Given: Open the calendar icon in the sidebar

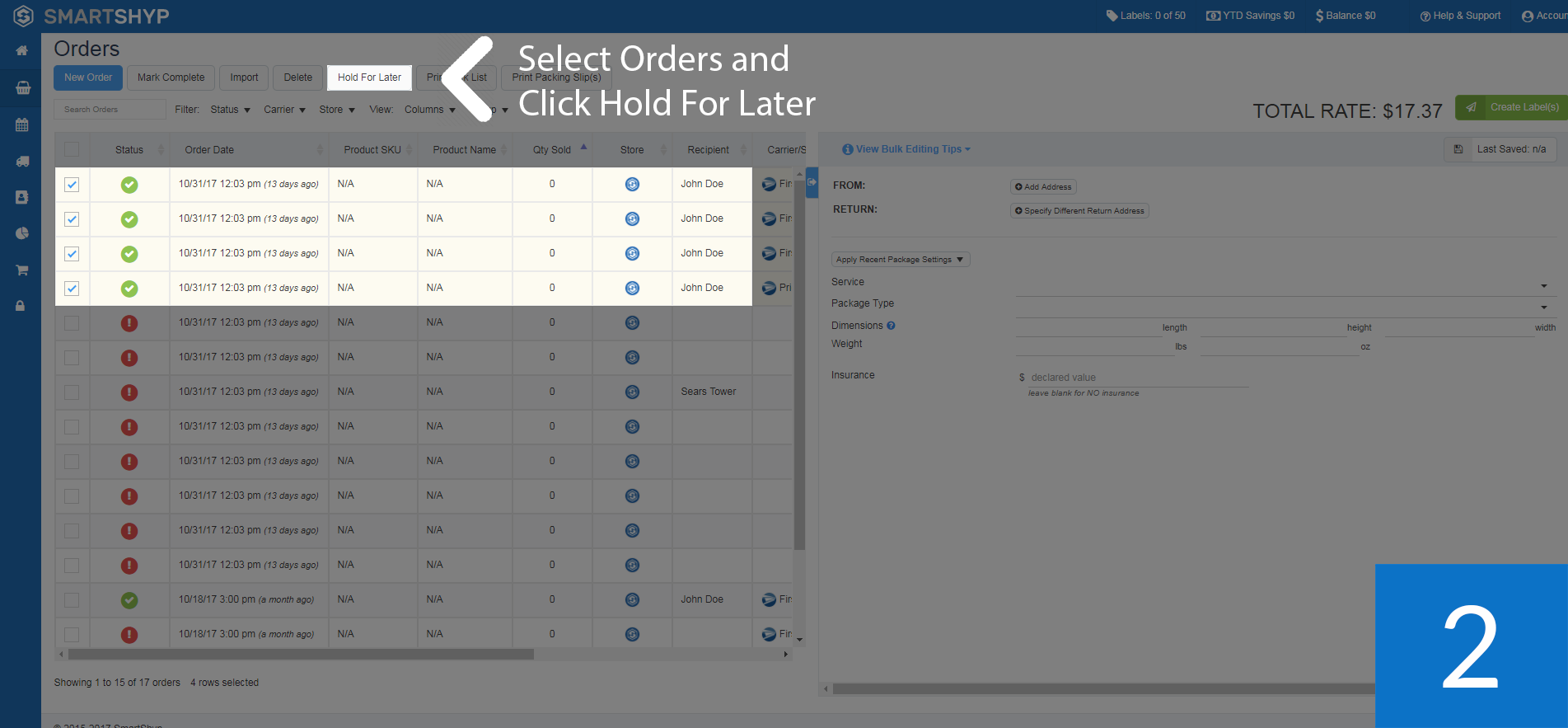Looking at the screenshot, I should 22,125.
